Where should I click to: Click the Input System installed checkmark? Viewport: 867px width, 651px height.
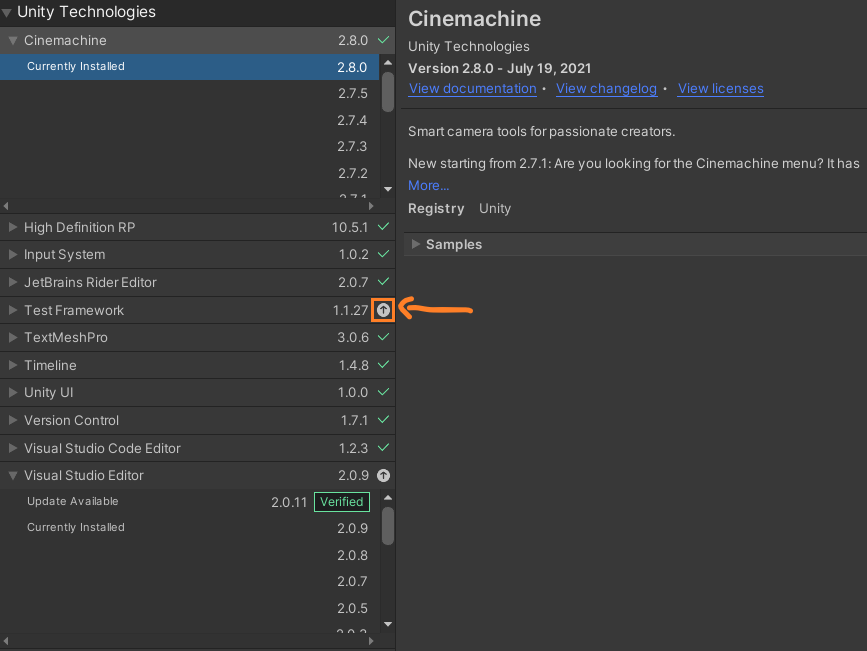[383, 255]
